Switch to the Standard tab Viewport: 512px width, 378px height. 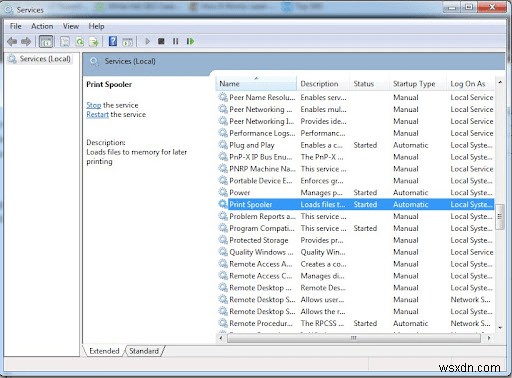click(x=144, y=351)
